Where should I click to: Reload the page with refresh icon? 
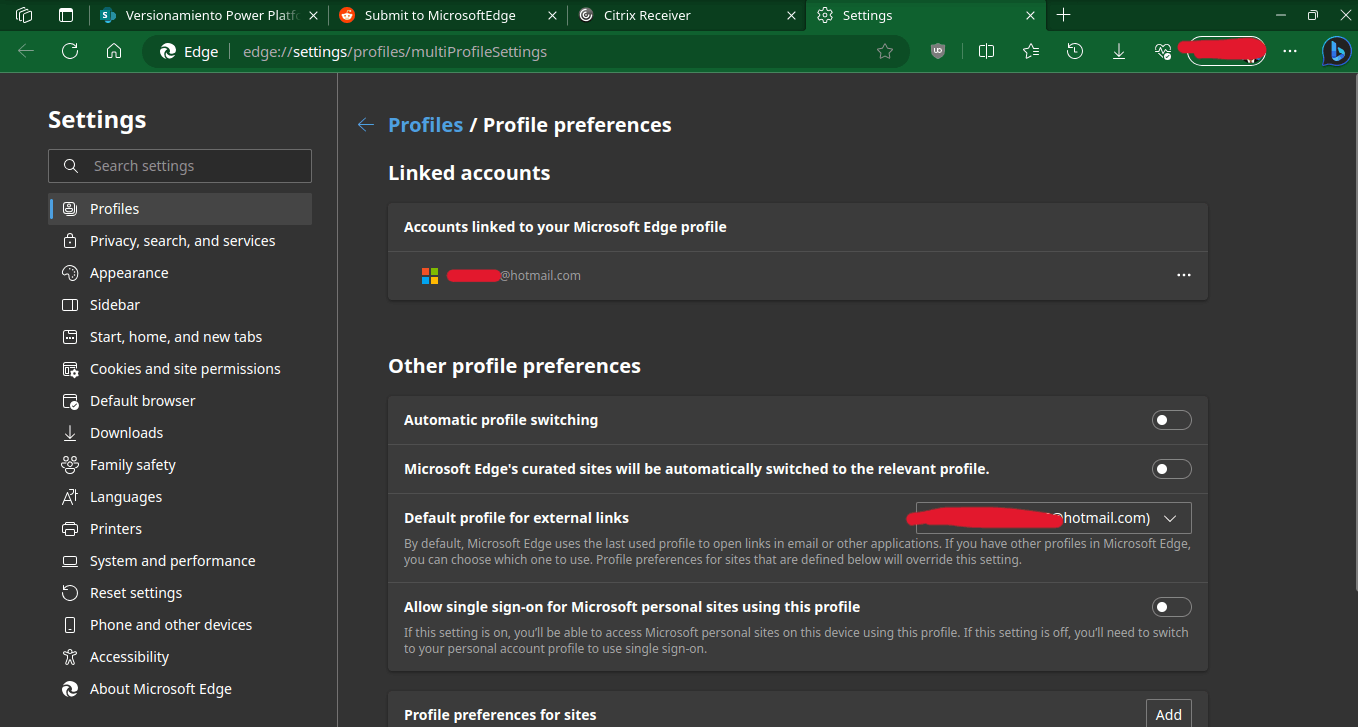[70, 51]
